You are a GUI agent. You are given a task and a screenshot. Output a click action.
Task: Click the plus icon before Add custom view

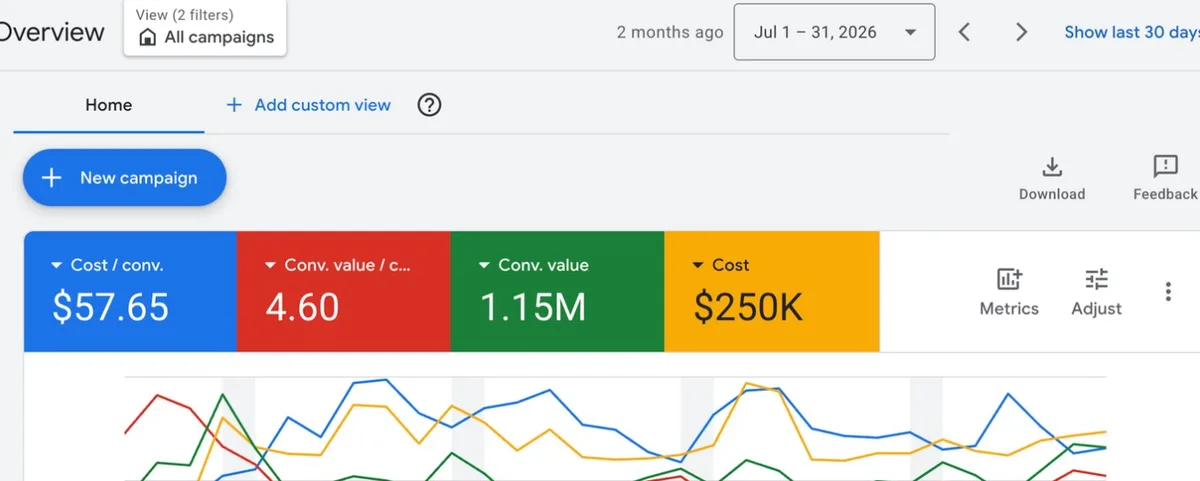click(x=234, y=105)
